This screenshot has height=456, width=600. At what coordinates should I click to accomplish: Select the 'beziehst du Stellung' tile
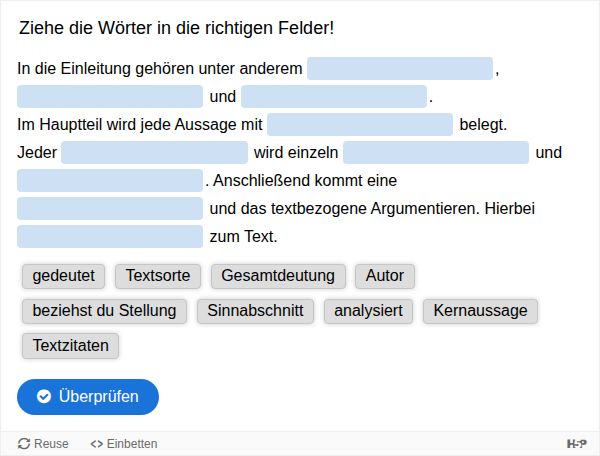(104, 310)
